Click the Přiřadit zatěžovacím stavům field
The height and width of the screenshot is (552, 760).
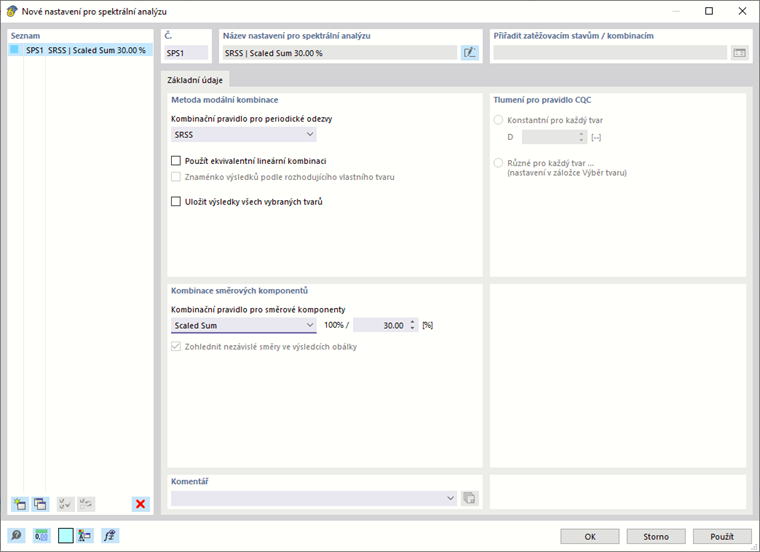[610, 53]
